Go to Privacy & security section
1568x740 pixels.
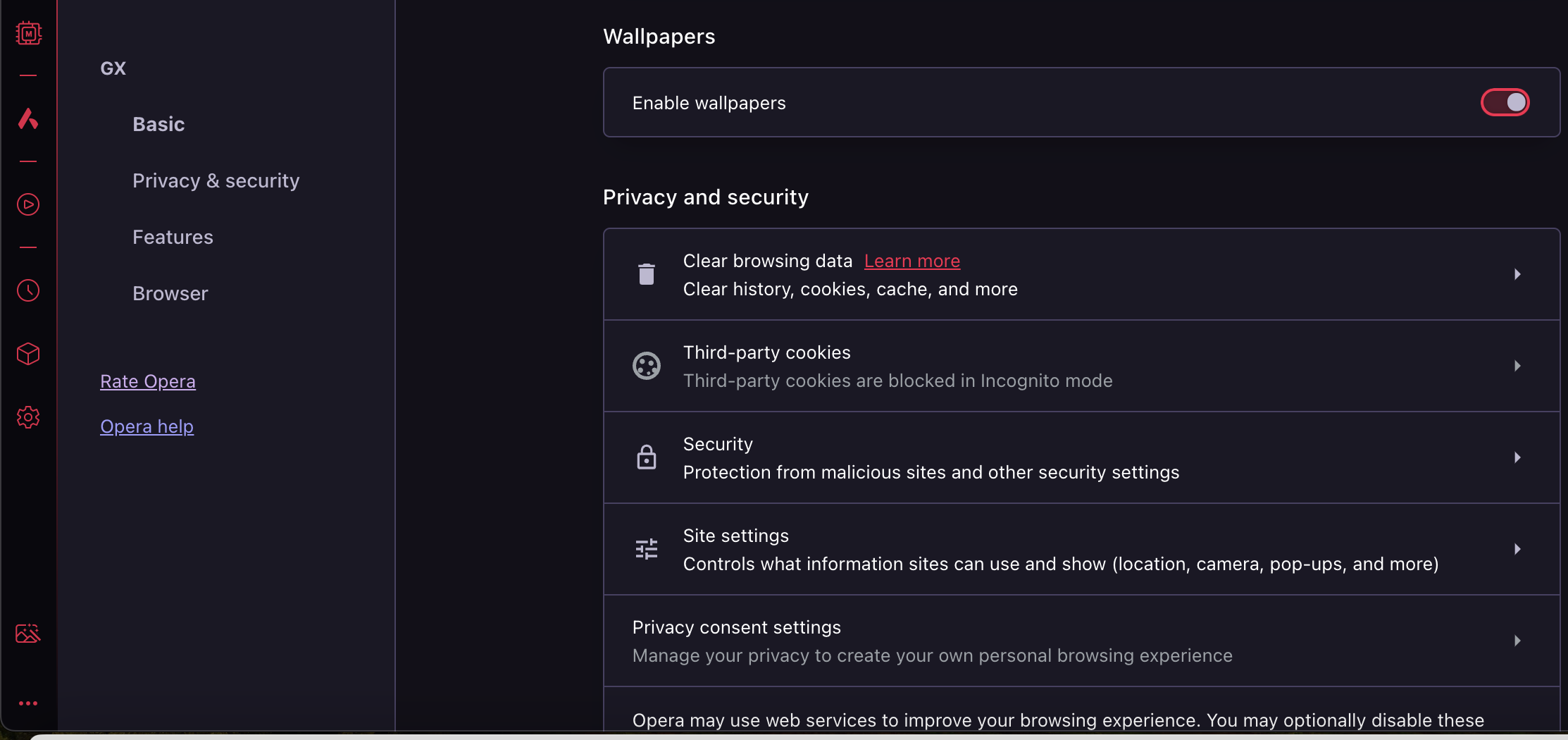[x=216, y=180]
